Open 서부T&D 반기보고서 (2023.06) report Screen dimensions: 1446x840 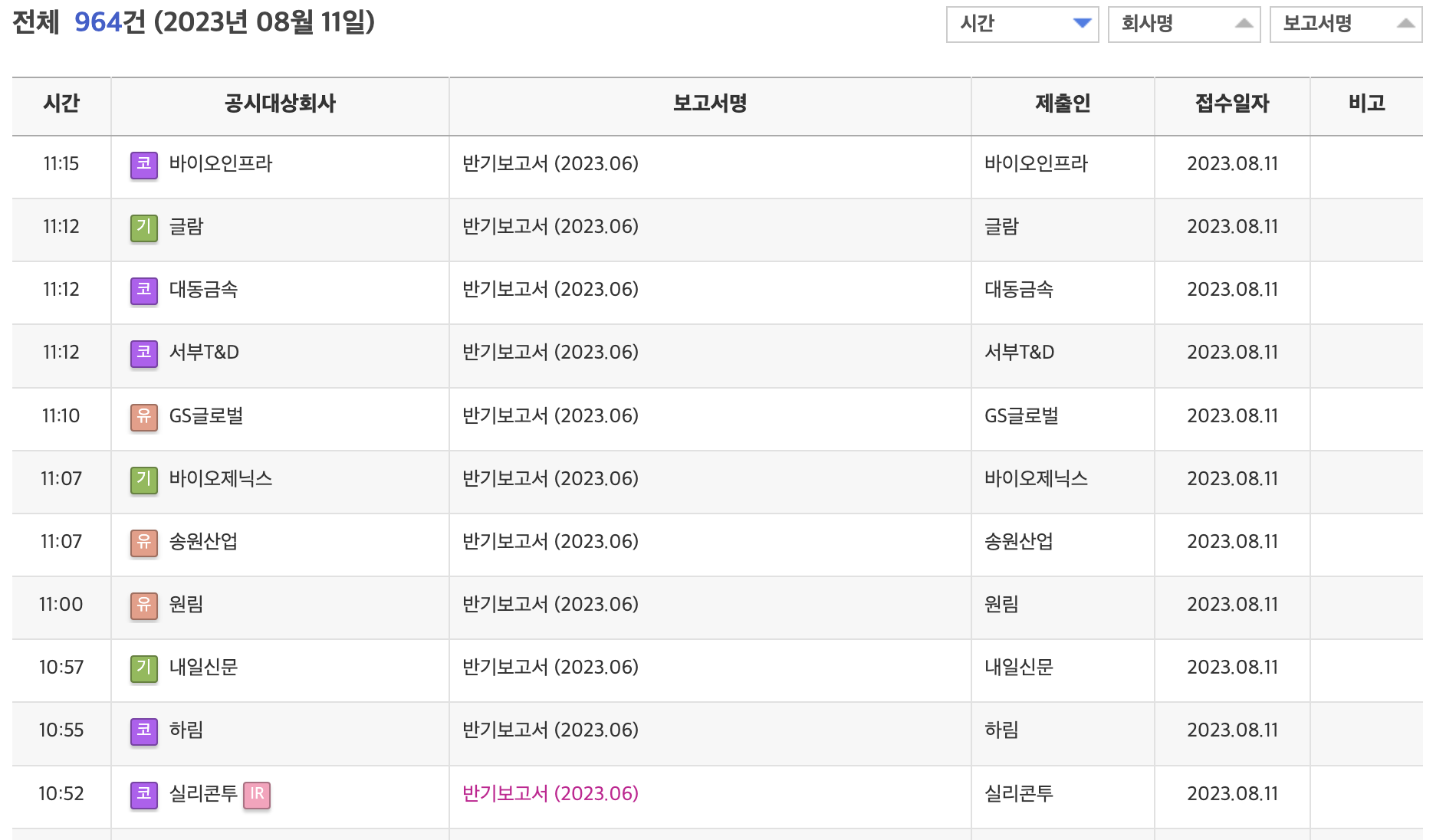click(x=550, y=352)
